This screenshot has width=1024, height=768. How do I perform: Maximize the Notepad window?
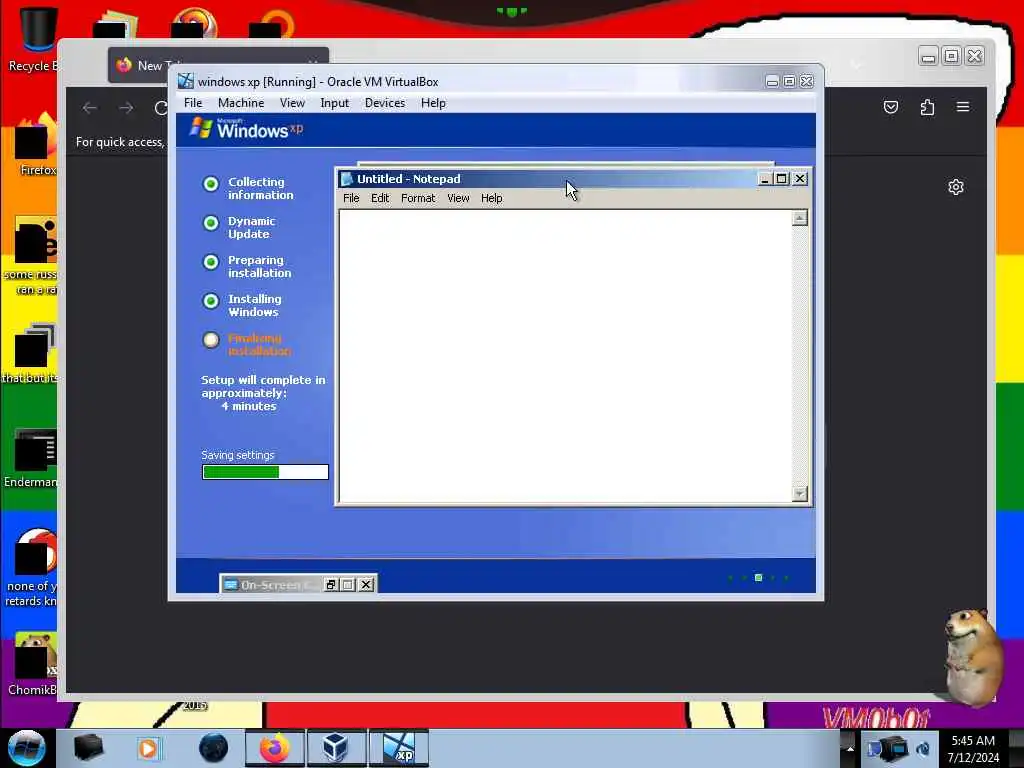781,179
